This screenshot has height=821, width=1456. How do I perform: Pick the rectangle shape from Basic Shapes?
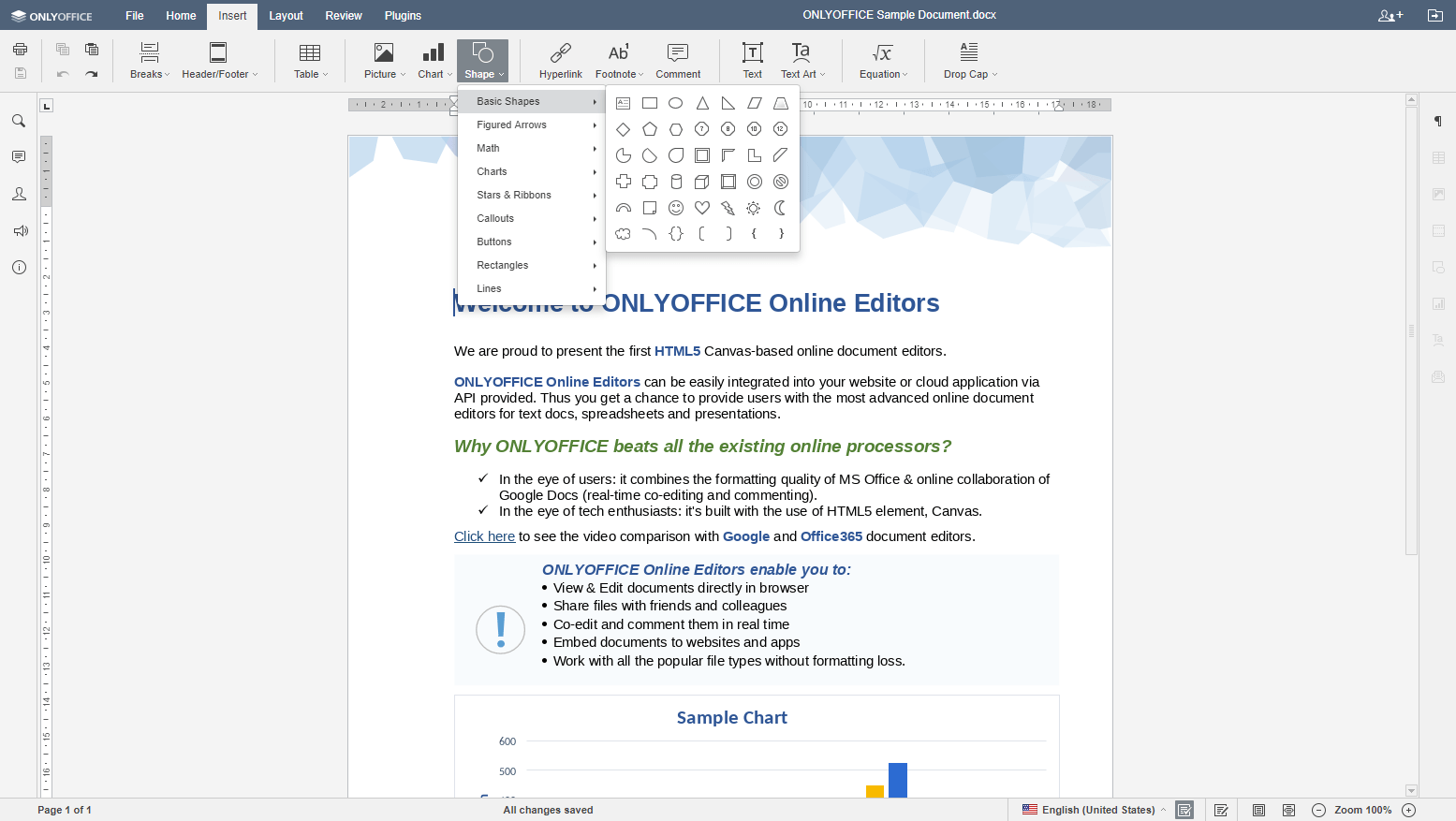(650, 103)
